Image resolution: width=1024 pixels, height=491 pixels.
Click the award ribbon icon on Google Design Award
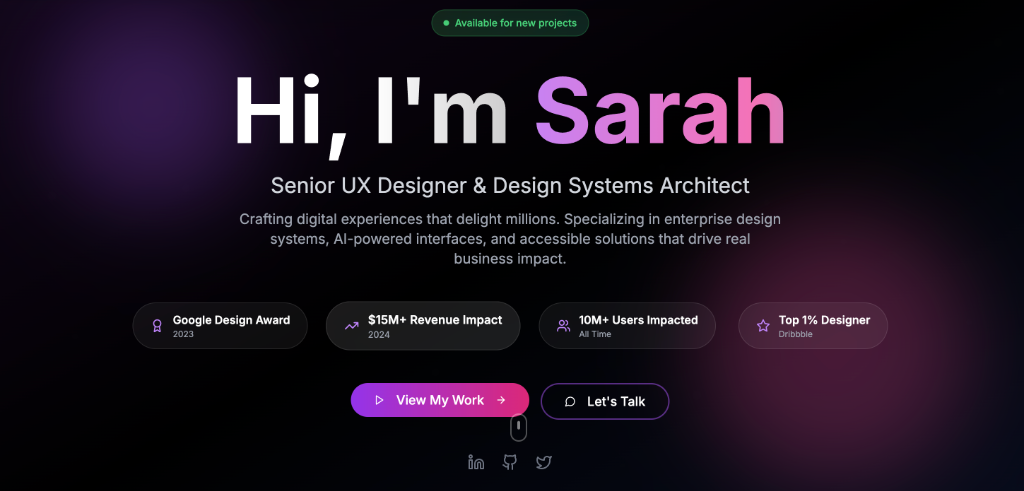coord(157,326)
